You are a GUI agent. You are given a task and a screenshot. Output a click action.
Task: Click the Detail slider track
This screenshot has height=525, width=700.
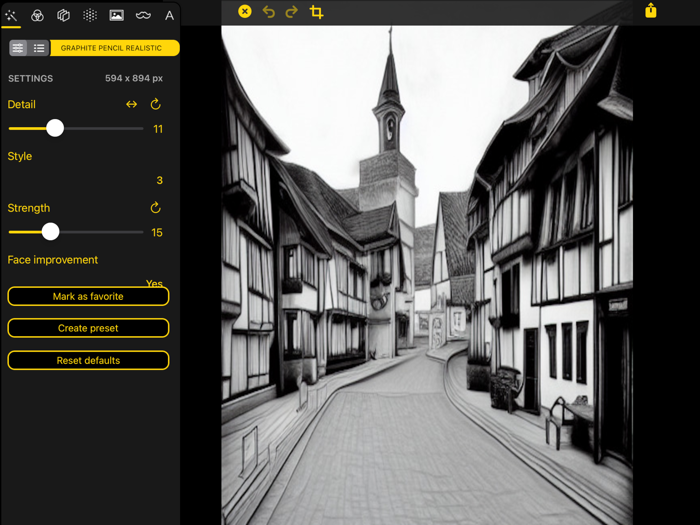point(76,129)
